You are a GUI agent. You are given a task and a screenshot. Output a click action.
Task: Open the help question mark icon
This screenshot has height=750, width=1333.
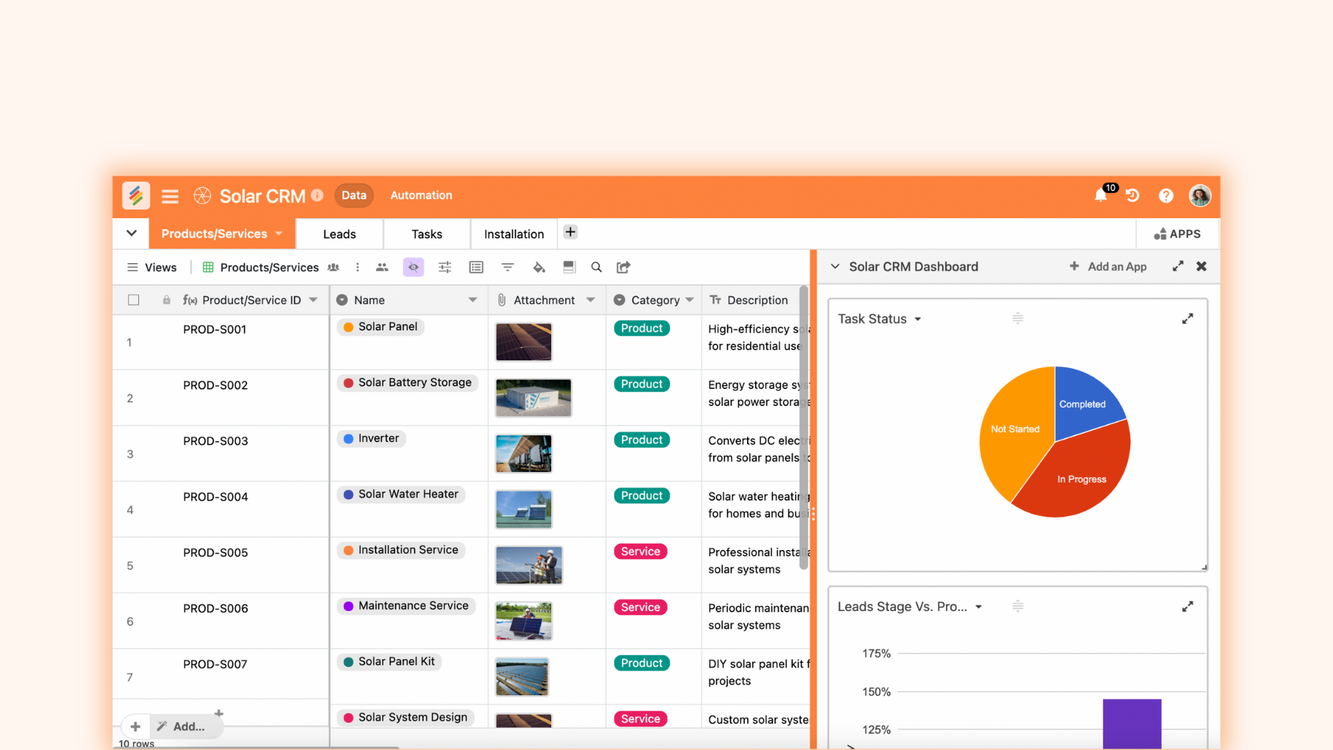coord(1166,196)
